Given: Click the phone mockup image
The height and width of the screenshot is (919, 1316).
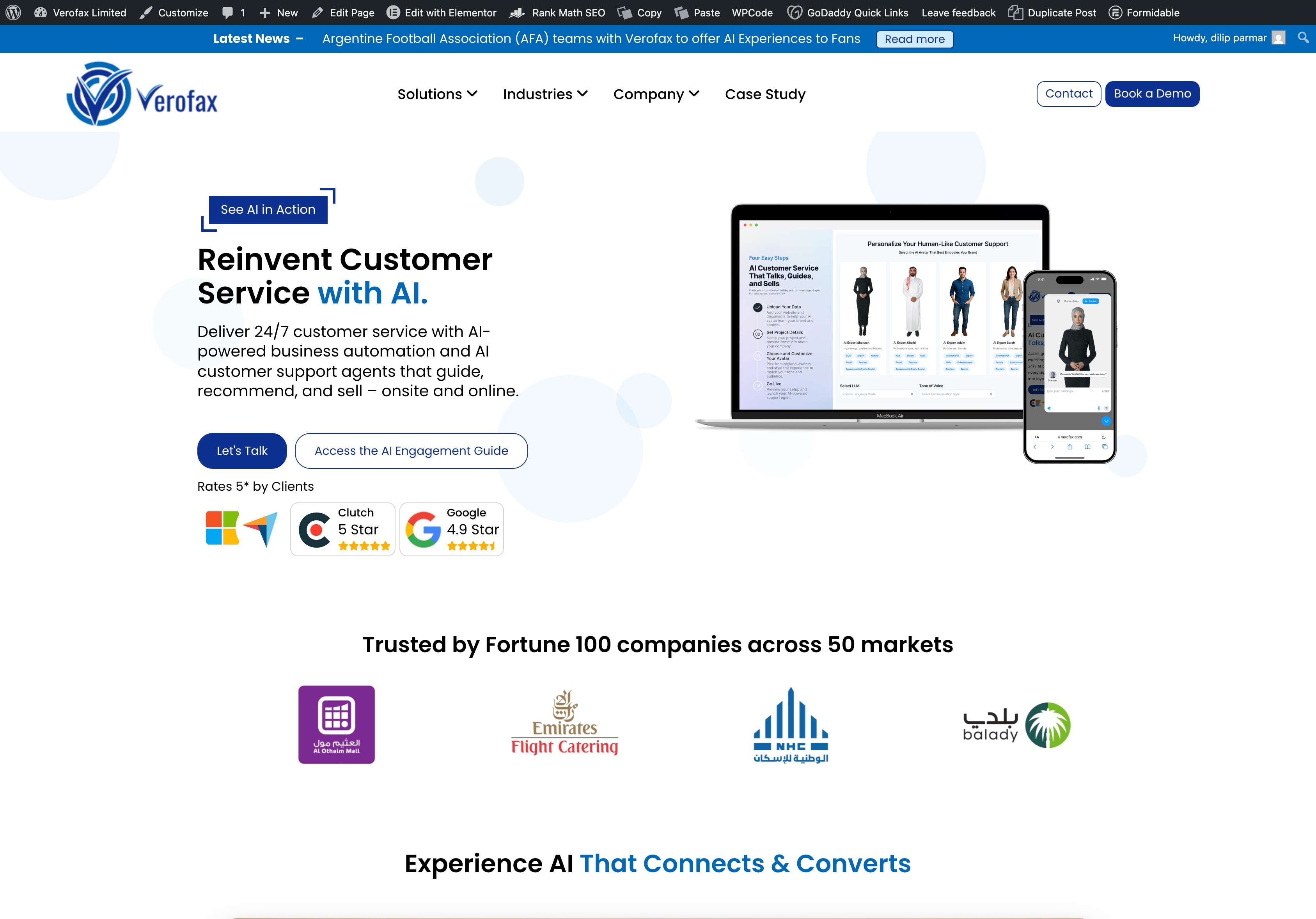Looking at the screenshot, I should 1069,367.
